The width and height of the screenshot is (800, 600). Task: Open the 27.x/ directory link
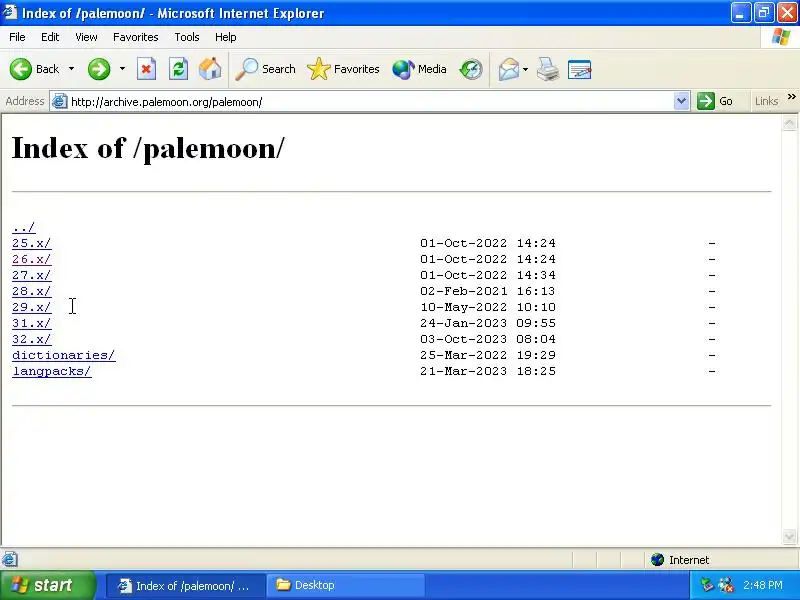(x=32, y=276)
